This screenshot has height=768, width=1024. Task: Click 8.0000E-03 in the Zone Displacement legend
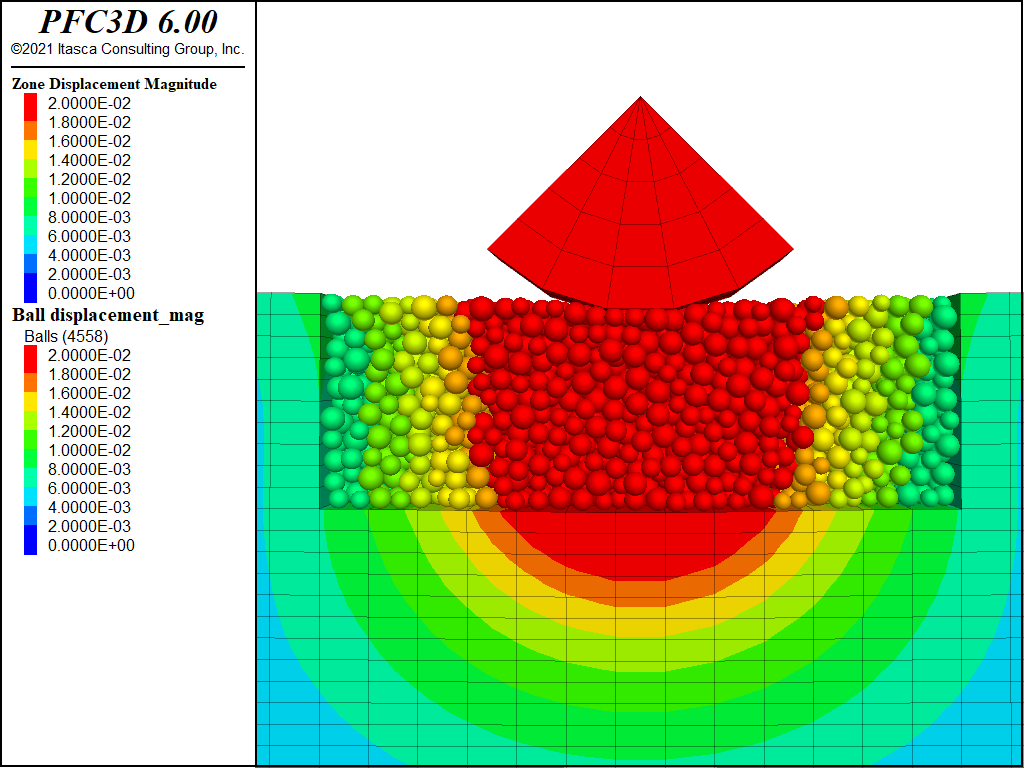point(89,217)
